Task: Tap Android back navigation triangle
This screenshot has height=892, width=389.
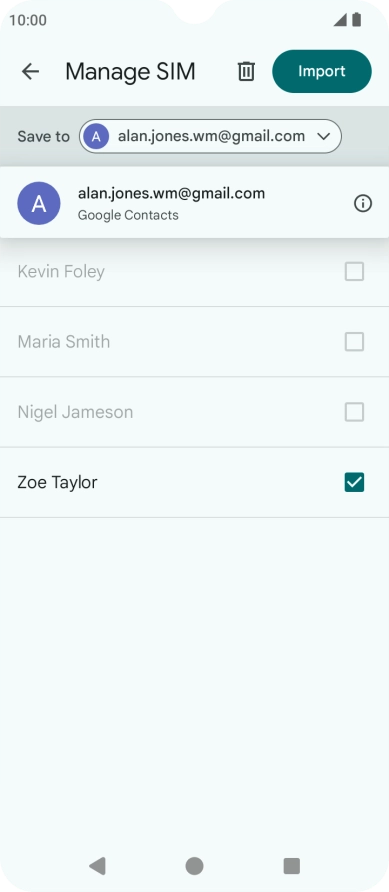Action: tap(97, 866)
